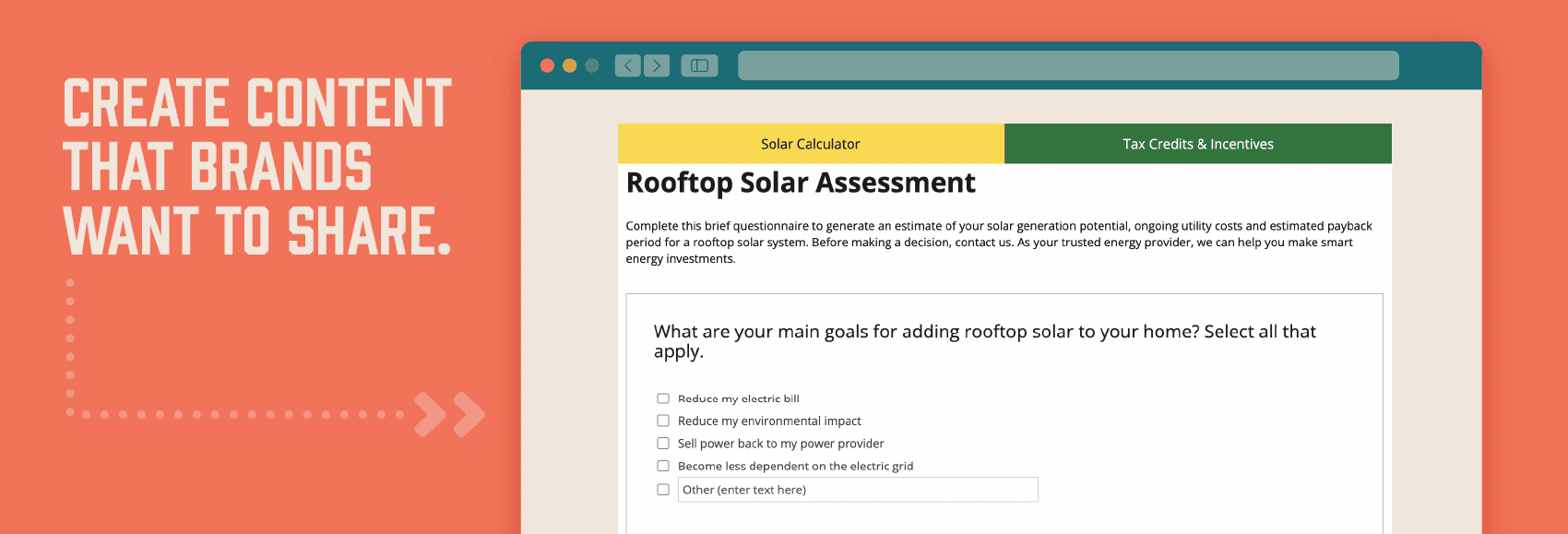Click the yellow minimize window dot
Screen dimensions: 1568x534
pos(569,65)
